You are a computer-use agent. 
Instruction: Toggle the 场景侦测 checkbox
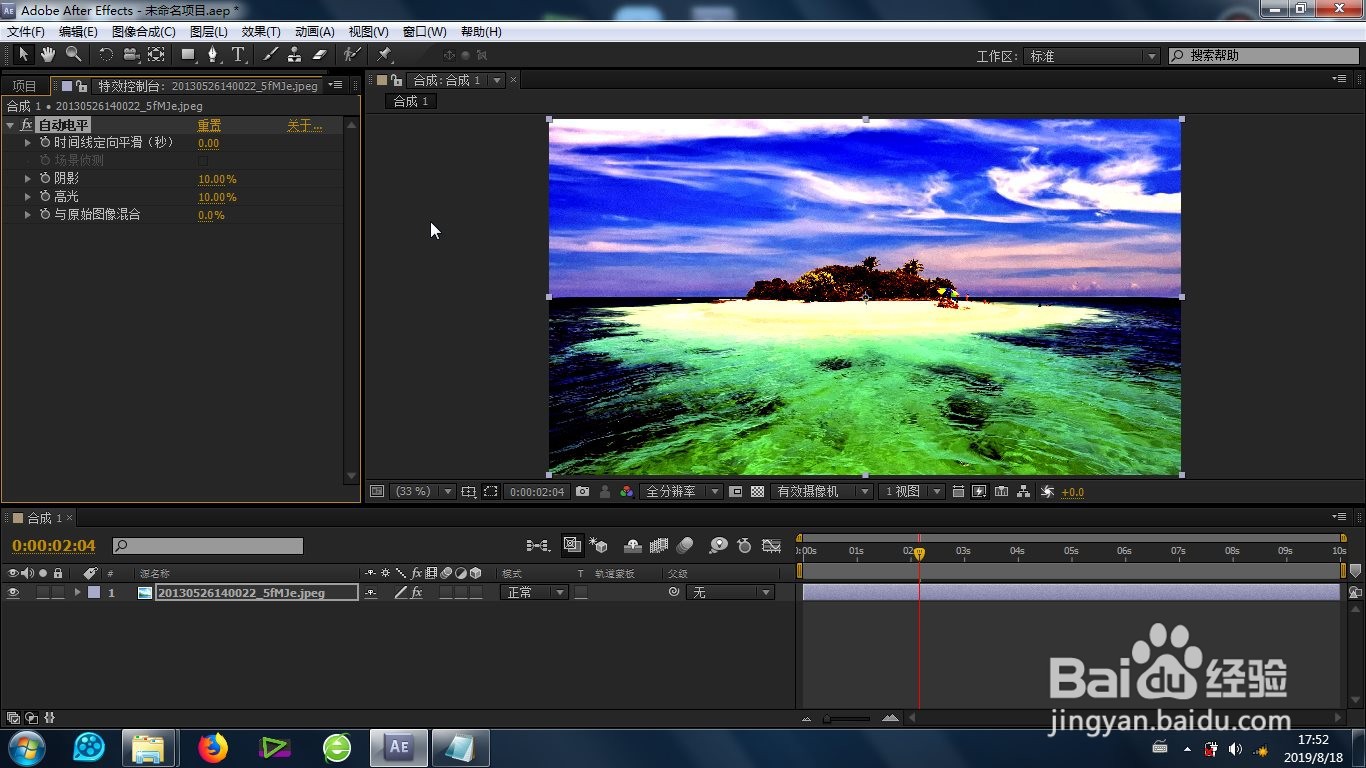(203, 161)
